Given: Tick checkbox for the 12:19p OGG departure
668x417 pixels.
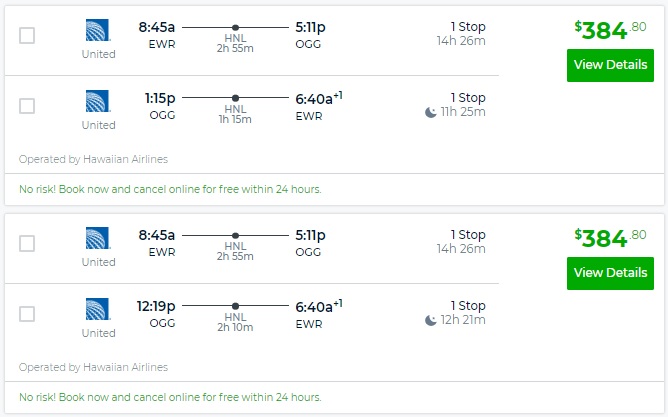Looking at the screenshot, I should pyautogui.click(x=27, y=314).
